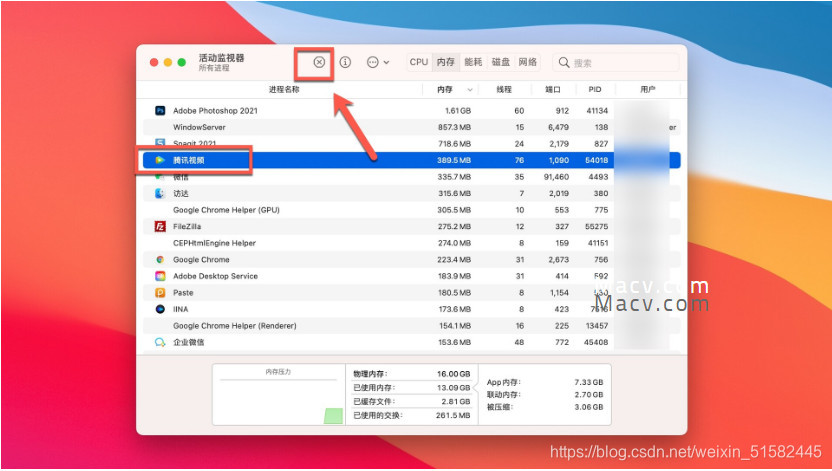The width and height of the screenshot is (832, 471).
Task: Click the FileZilla app icon
Action: (x=160, y=226)
